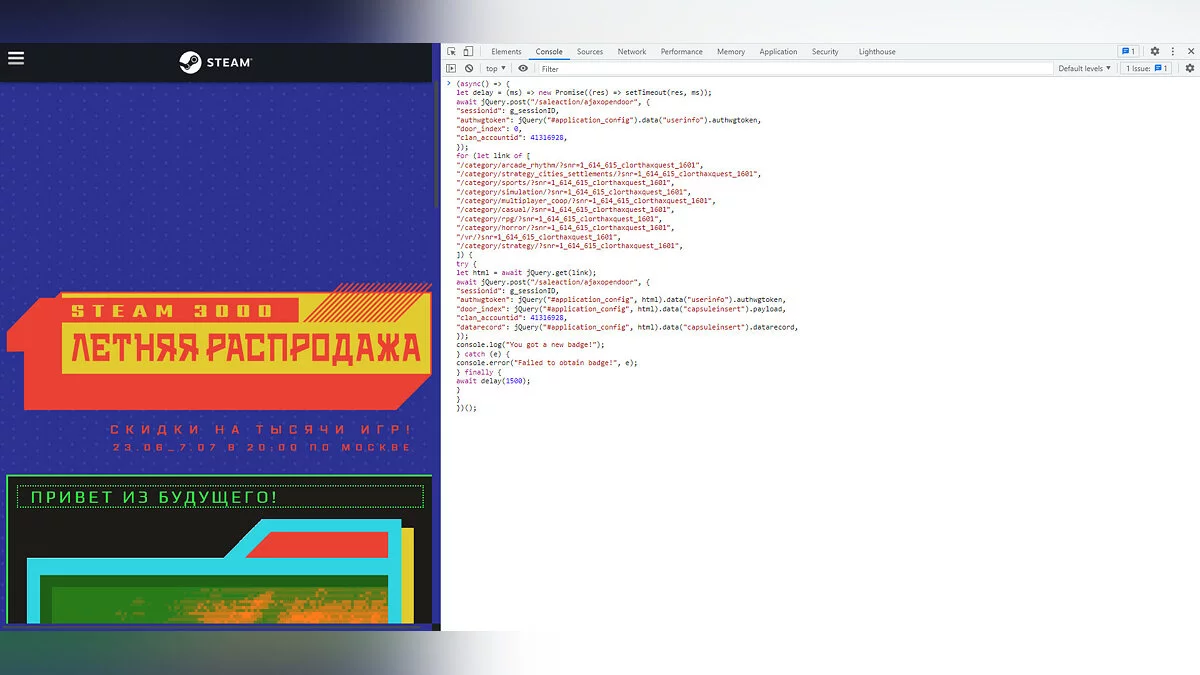Open Steam hamburger menu
Screen dimensions: 1200x675
click(x=16, y=58)
